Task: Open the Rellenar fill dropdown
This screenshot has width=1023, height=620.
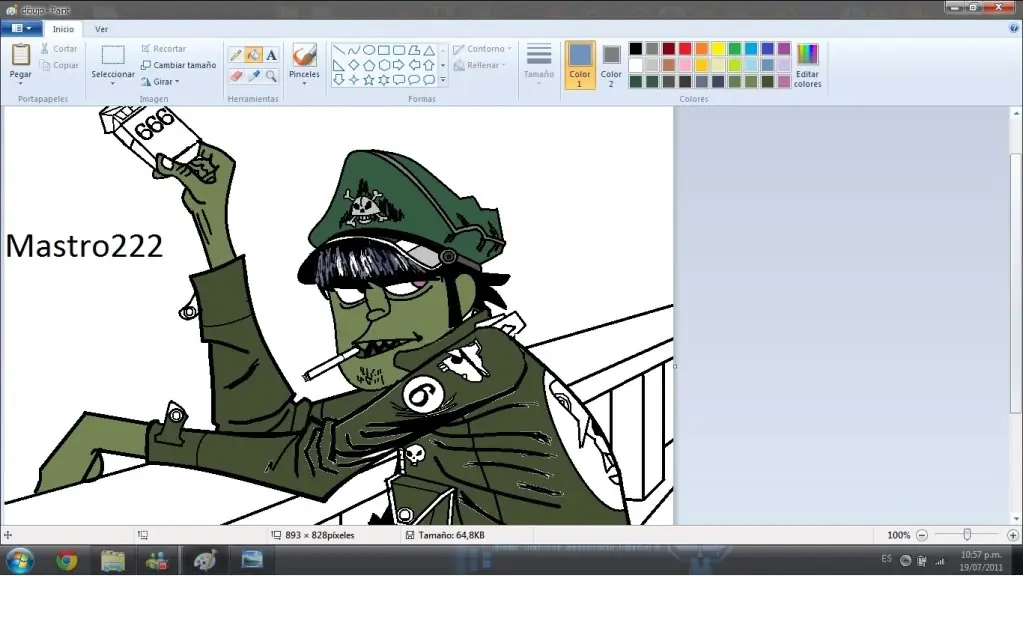Action: click(480, 65)
